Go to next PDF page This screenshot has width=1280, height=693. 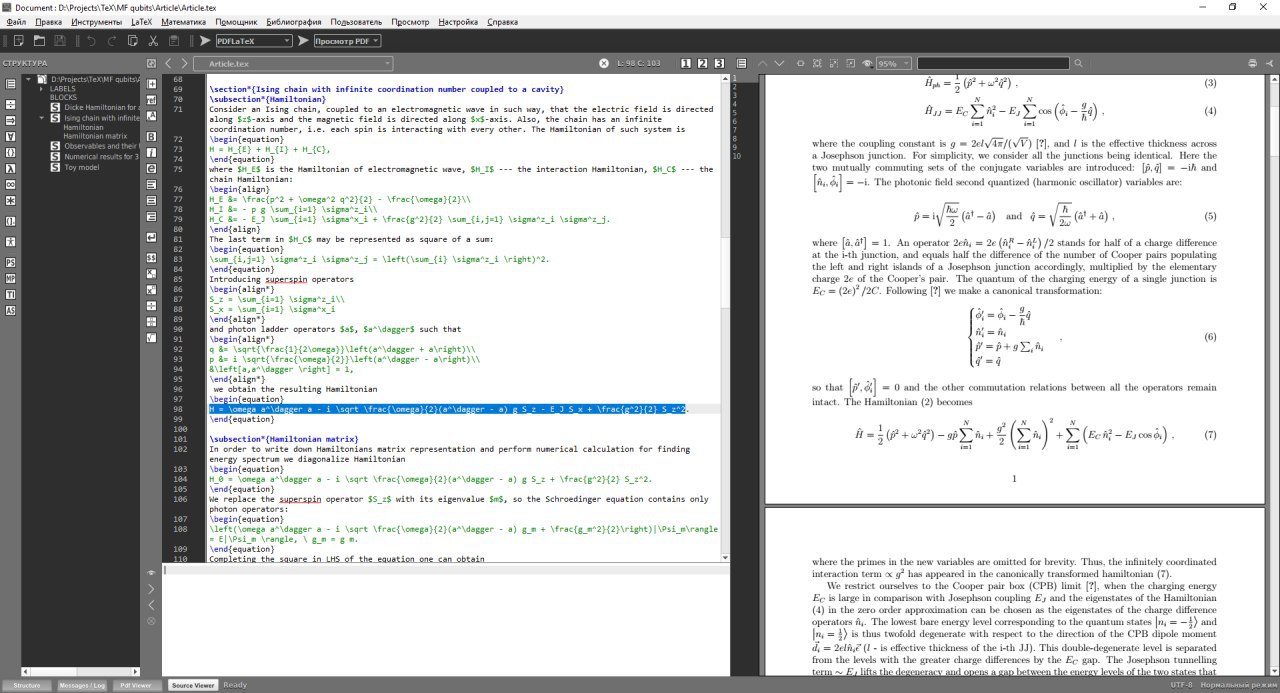click(779, 63)
